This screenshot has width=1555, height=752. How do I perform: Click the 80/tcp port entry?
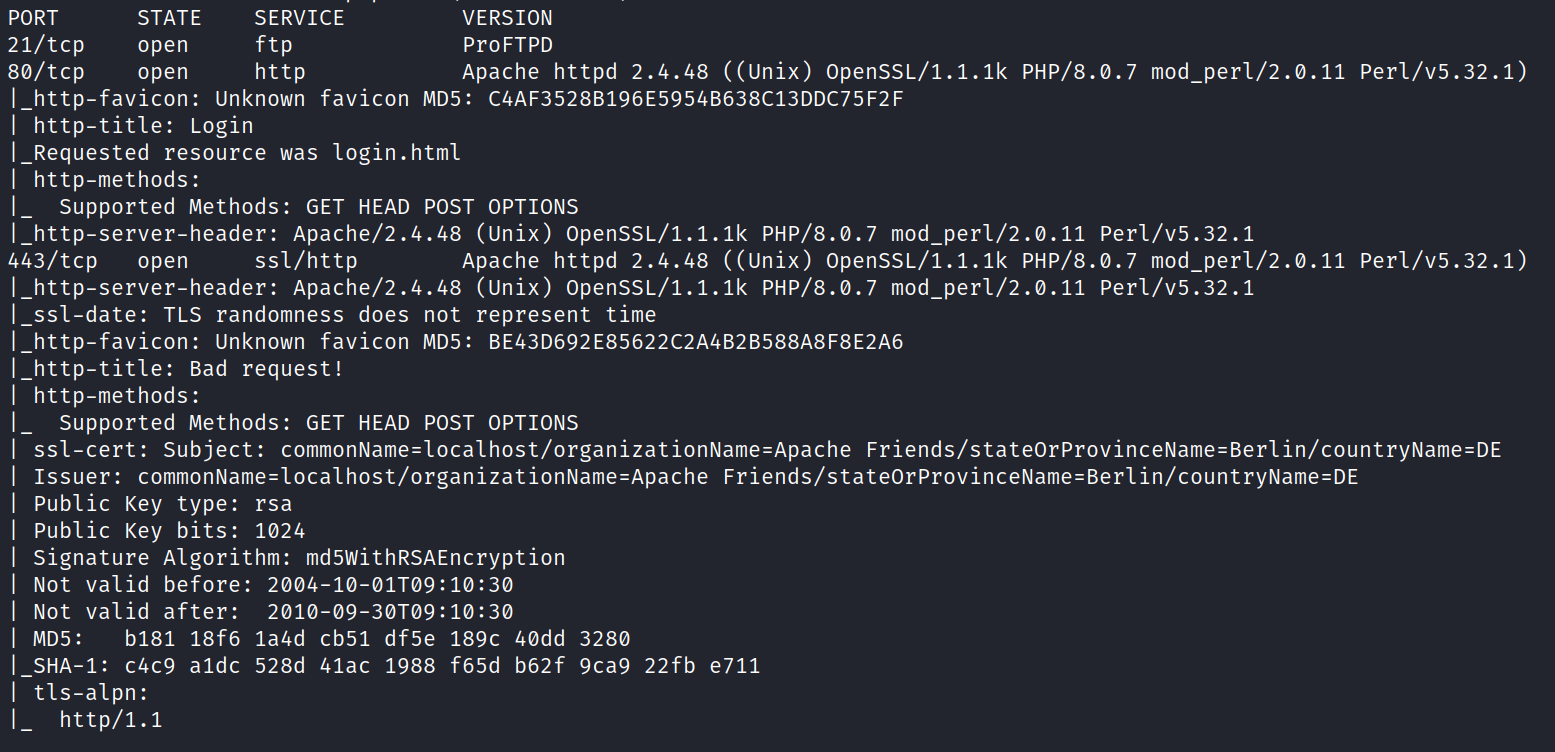(x=46, y=72)
